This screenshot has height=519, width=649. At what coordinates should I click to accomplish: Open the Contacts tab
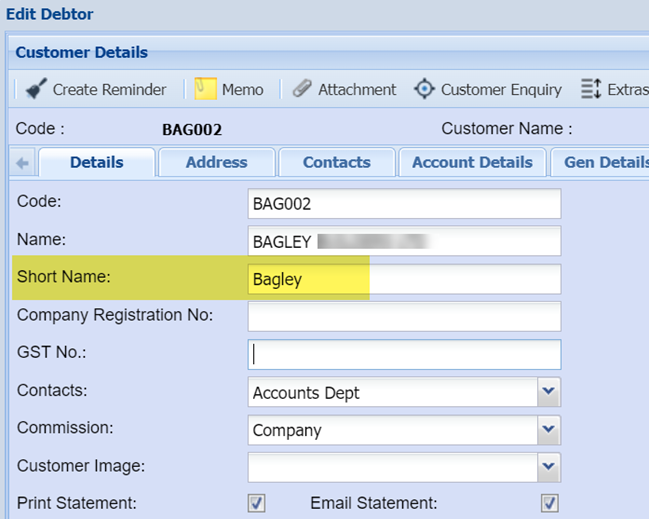coord(336,162)
